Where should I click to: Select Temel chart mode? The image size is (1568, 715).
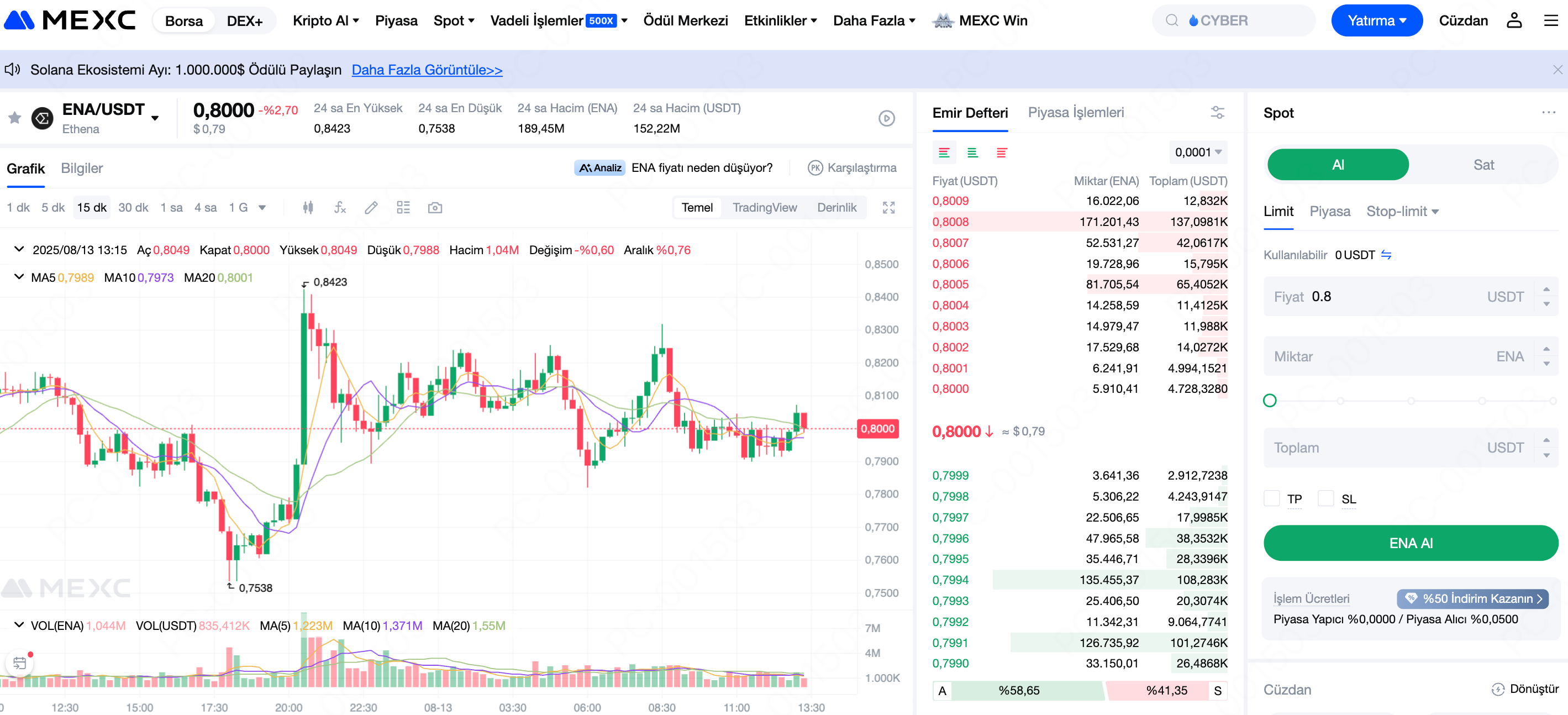[x=696, y=208]
